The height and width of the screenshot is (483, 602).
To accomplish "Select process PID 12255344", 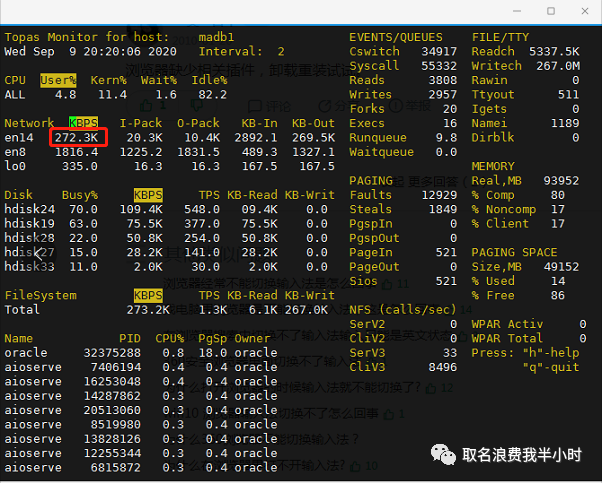I will pos(112,453).
